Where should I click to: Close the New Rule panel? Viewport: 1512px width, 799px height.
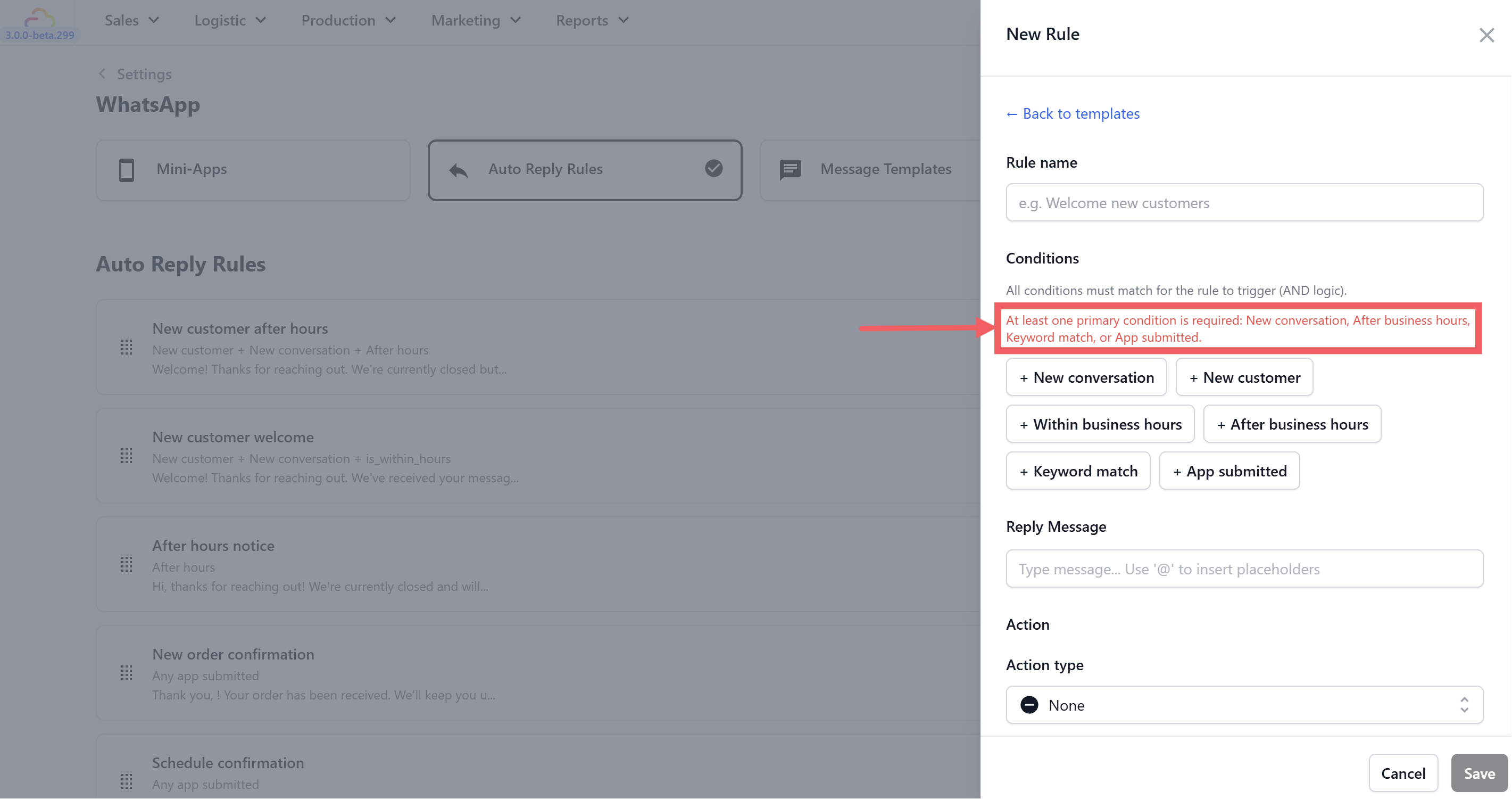[x=1486, y=35]
